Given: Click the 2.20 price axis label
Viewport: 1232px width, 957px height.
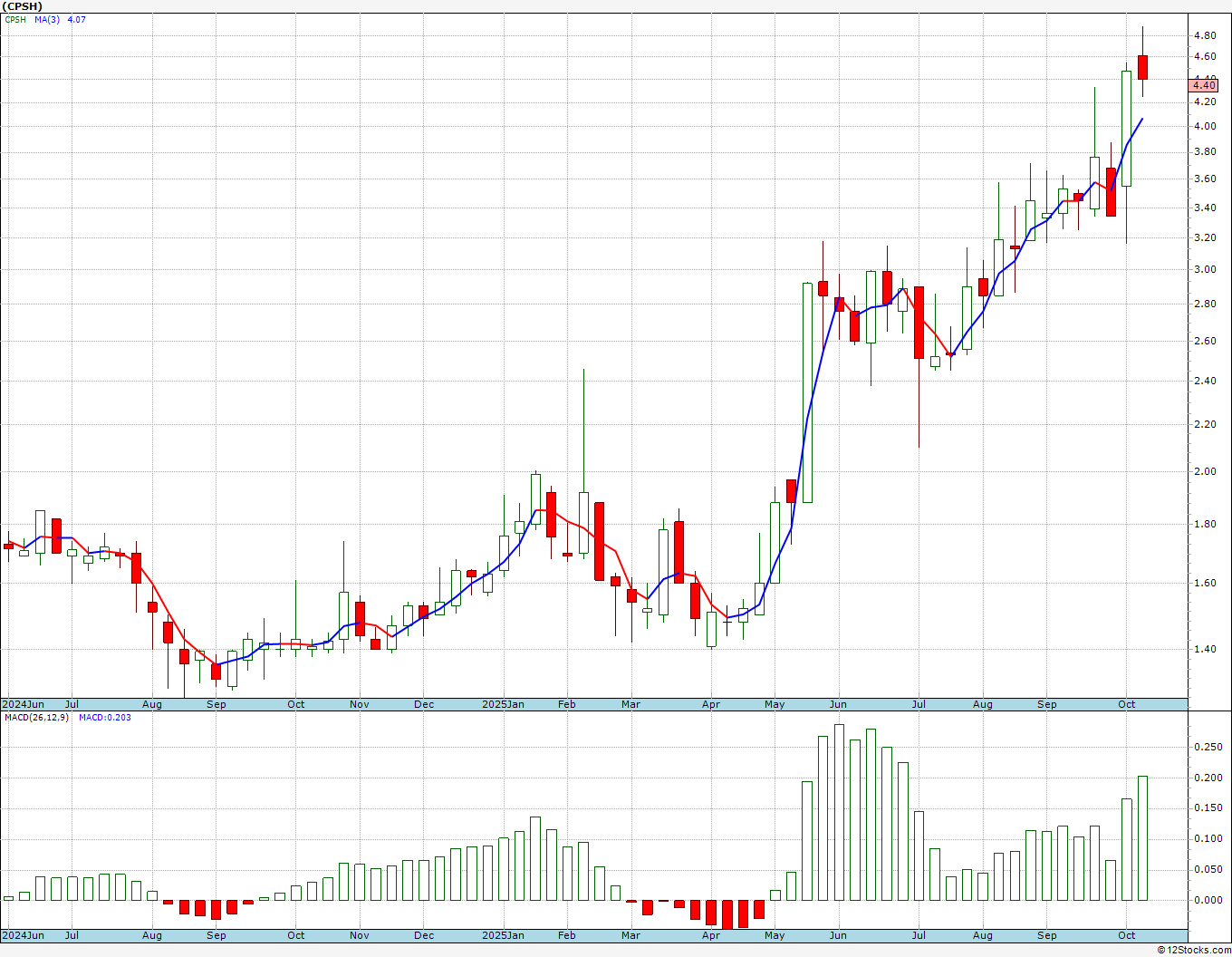Looking at the screenshot, I should point(1205,425).
